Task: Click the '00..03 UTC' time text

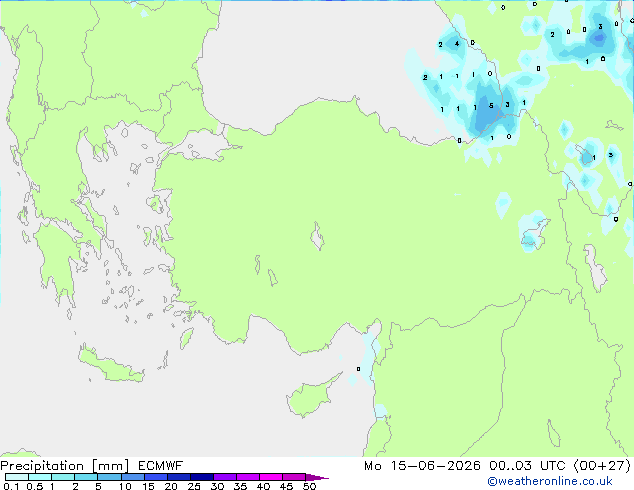Action: tap(527, 466)
